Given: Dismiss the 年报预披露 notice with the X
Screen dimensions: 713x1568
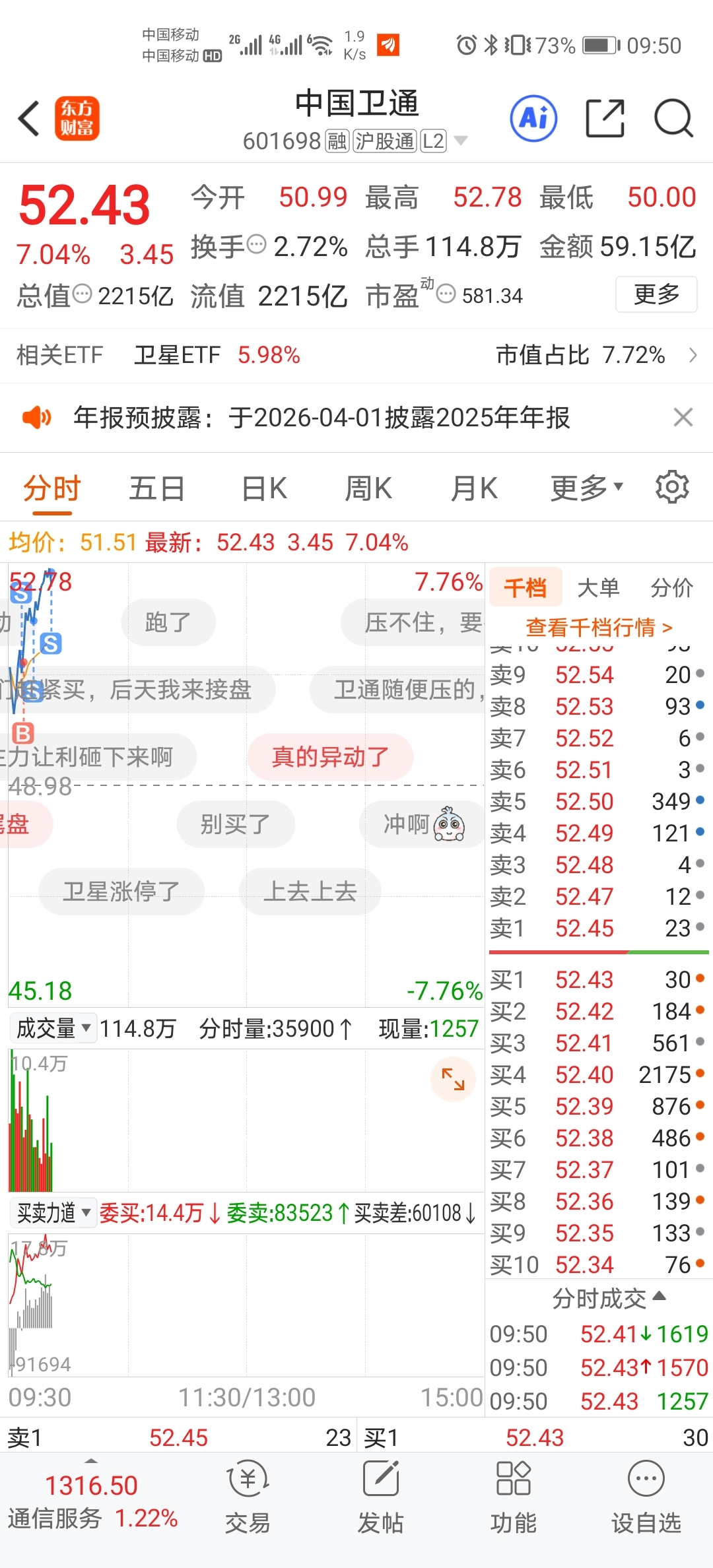Looking at the screenshot, I should (x=683, y=417).
